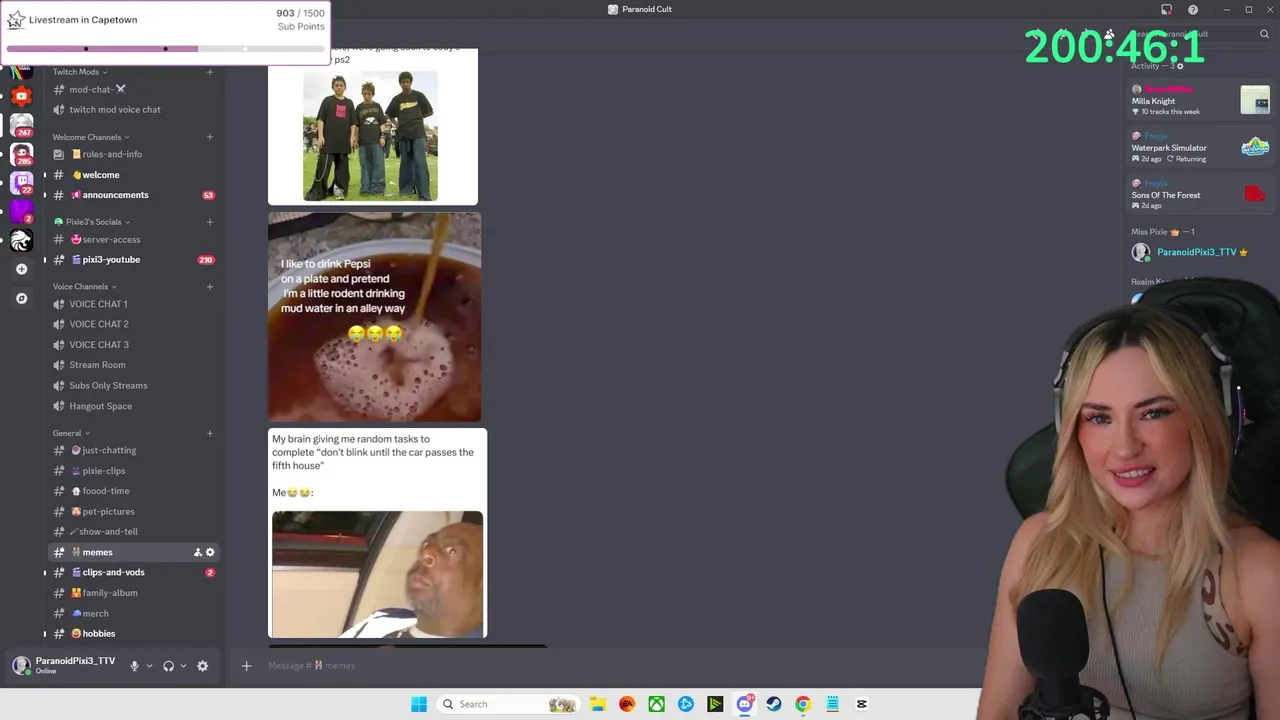The height and width of the screenshot is (720, 1280).
Task: Select Waterpark Simulator activity entry
Action: point(1201,147)
